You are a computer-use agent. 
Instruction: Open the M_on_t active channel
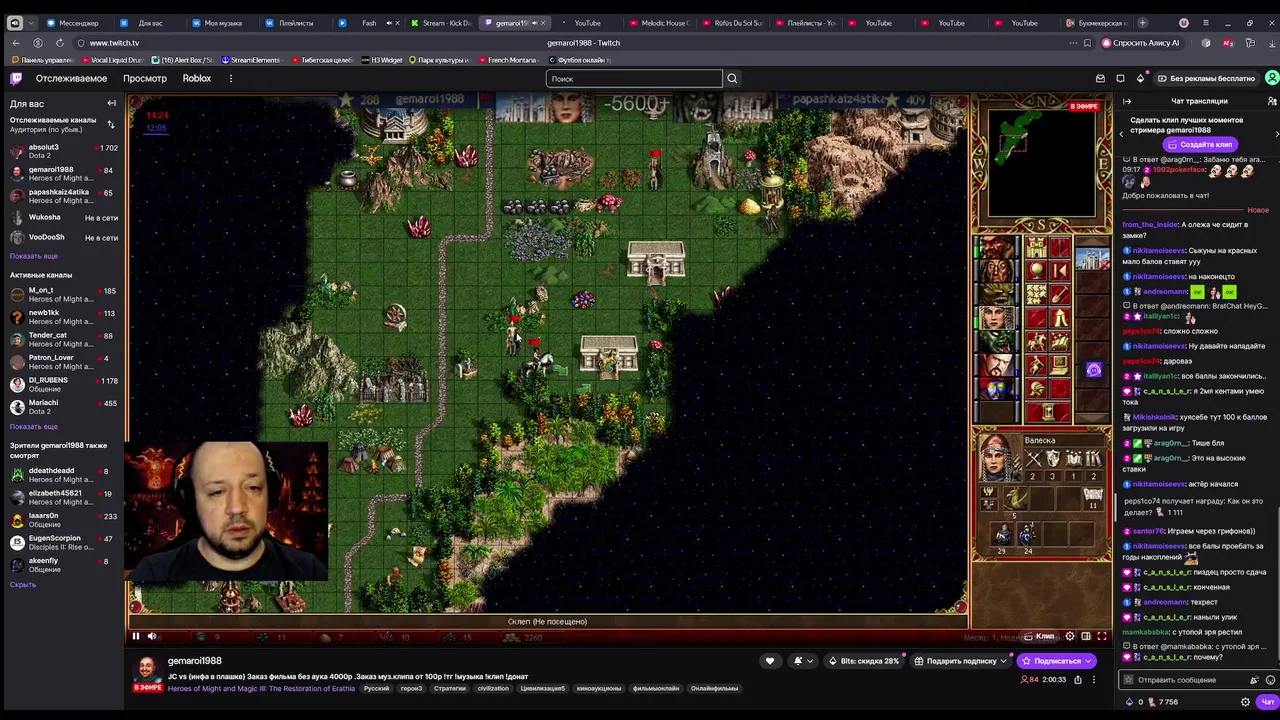(63, 294)
